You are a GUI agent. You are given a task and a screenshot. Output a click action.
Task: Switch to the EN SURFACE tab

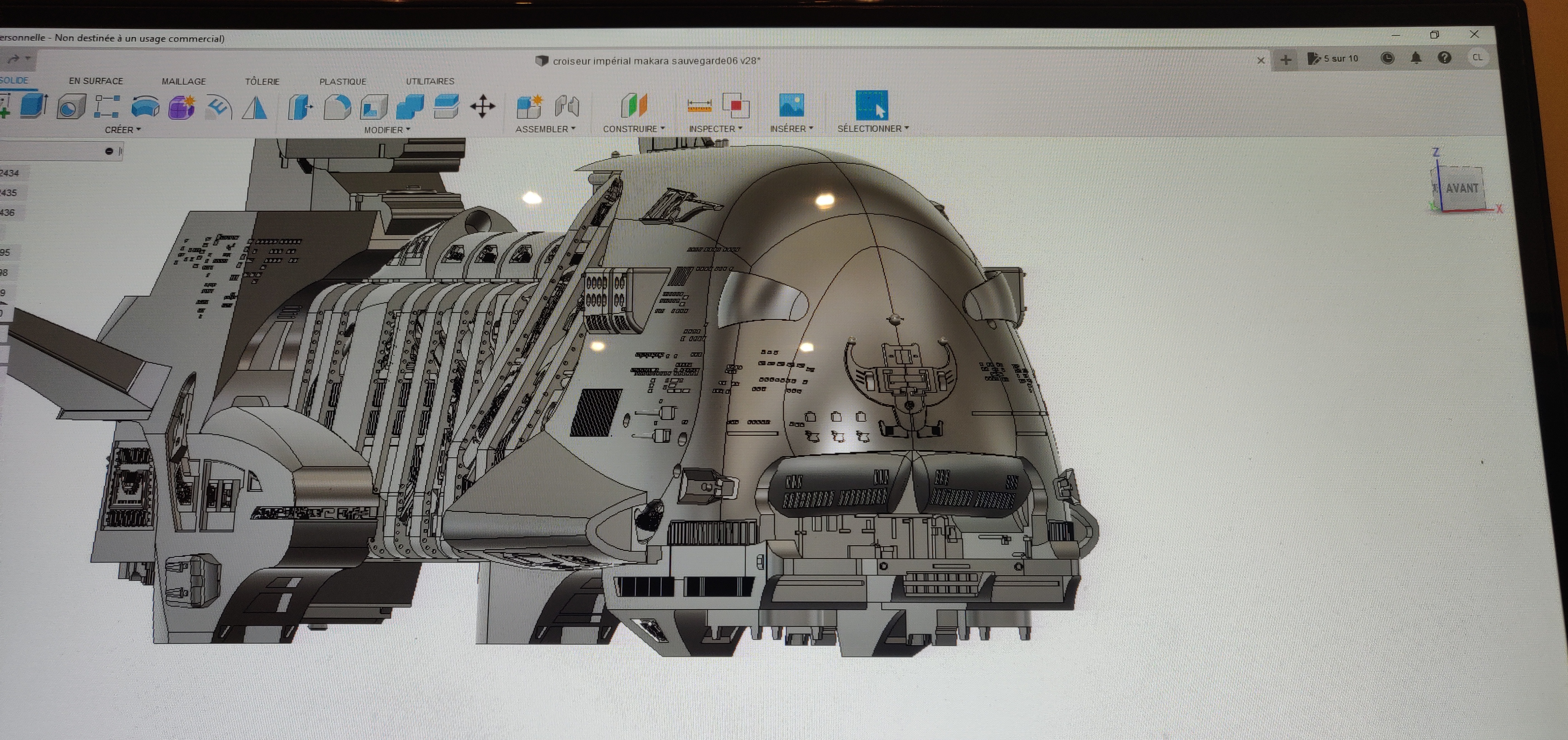pyautogui.click(x=96, y=81)
